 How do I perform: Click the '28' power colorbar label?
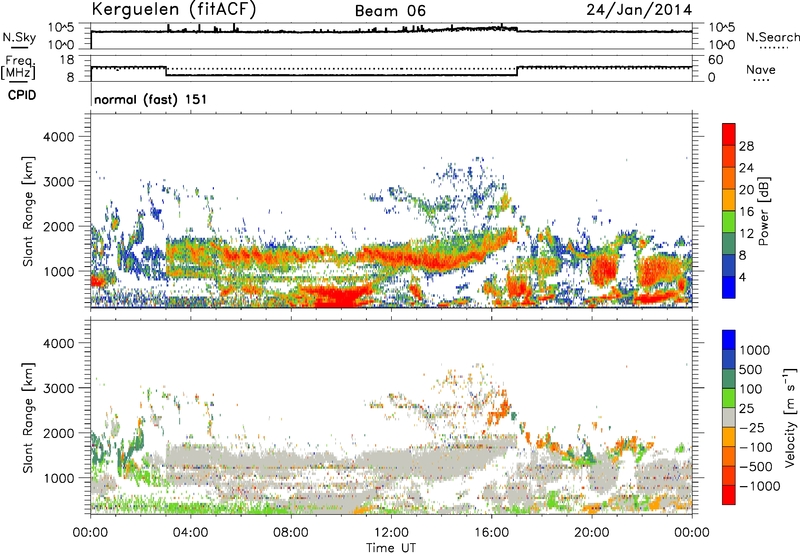pyautogui.click(x=746, y=146)
